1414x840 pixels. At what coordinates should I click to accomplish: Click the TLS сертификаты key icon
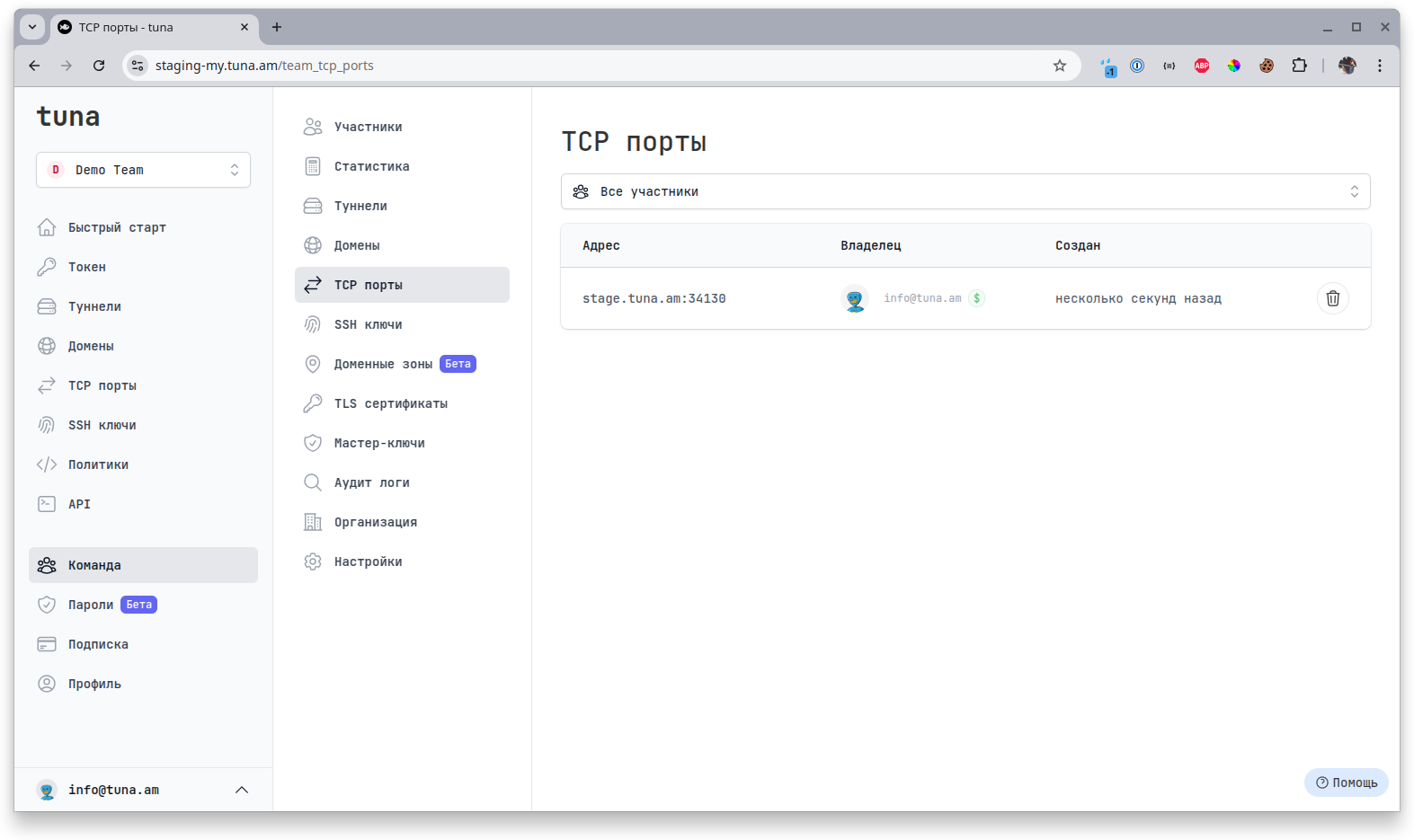pos(313,403)
